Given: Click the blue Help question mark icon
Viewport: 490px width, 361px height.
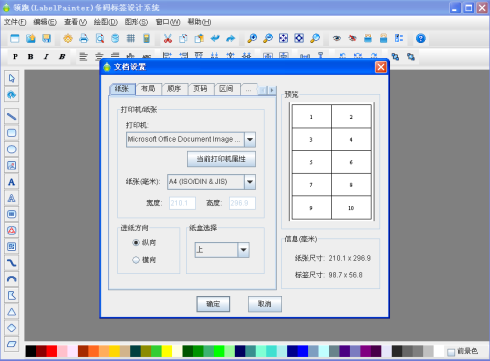Looking at the screenshot, I should pyautogui.click(x=421, y=38).
